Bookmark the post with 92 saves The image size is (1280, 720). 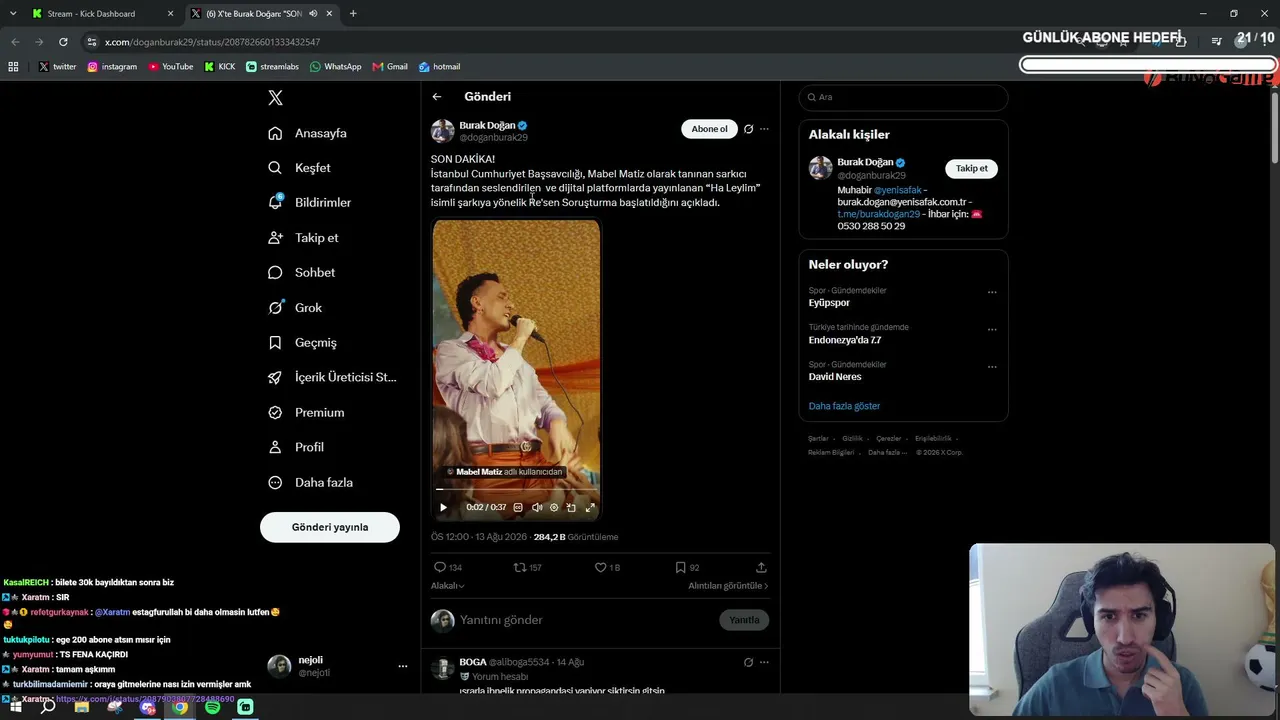(x=680, y=568)
